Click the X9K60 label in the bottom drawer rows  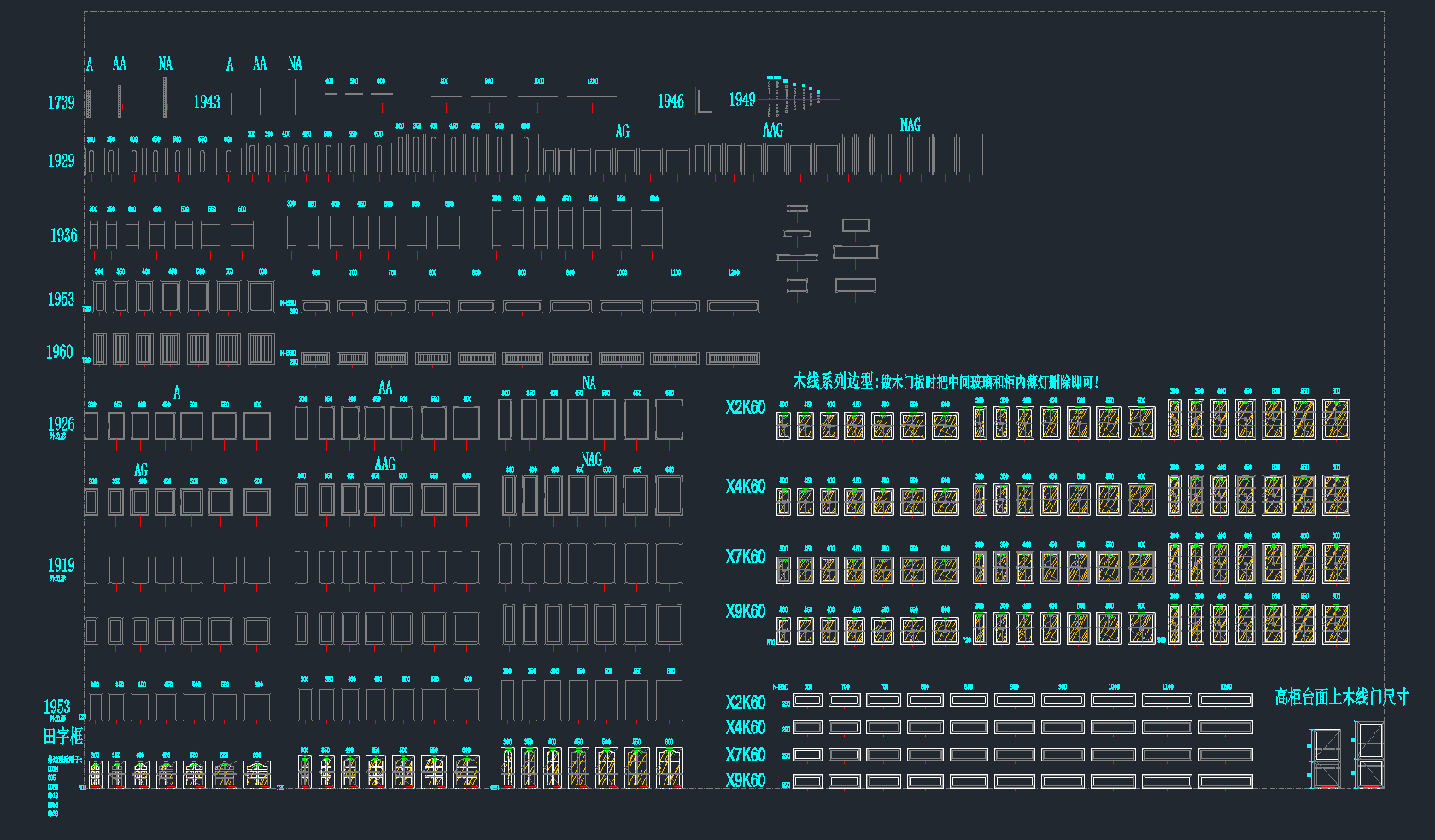pos(745,780)
